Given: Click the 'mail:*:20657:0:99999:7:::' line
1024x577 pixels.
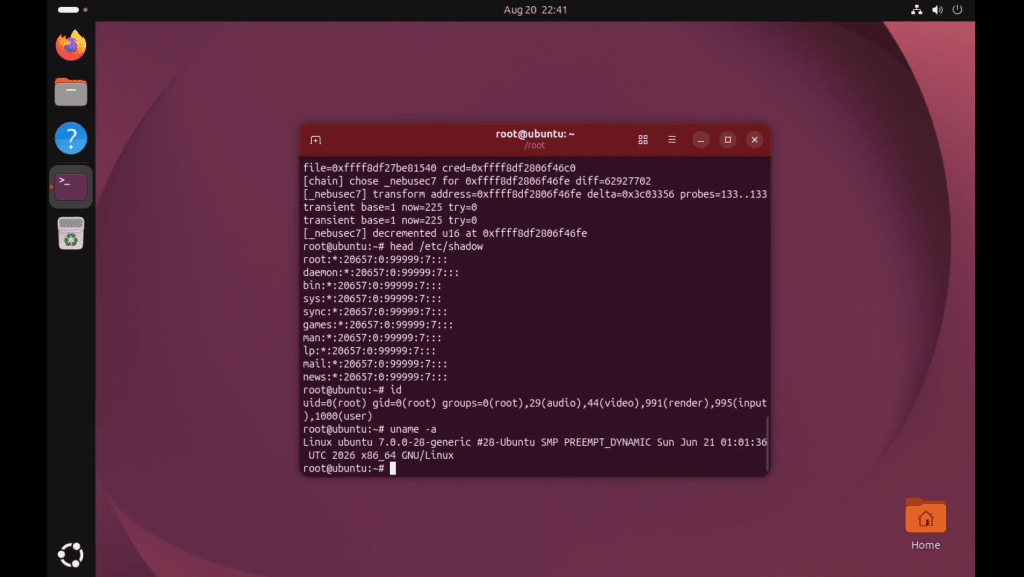Looking at the screenshot, I should pos(375,364).
